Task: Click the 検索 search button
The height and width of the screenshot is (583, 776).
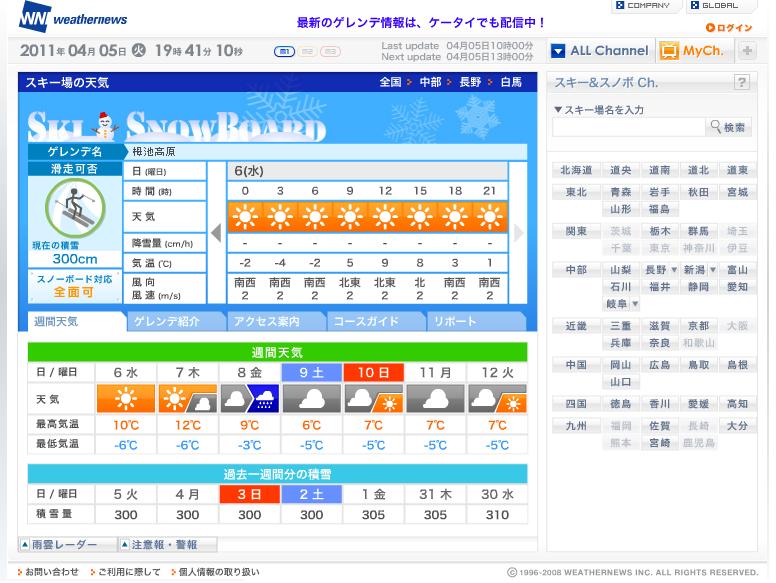Action: (728, 127)
